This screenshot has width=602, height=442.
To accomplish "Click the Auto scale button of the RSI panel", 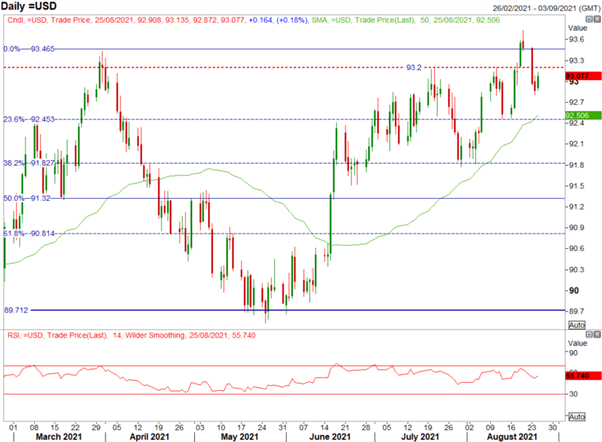I will pyautogui.click(x=577, y=417).
